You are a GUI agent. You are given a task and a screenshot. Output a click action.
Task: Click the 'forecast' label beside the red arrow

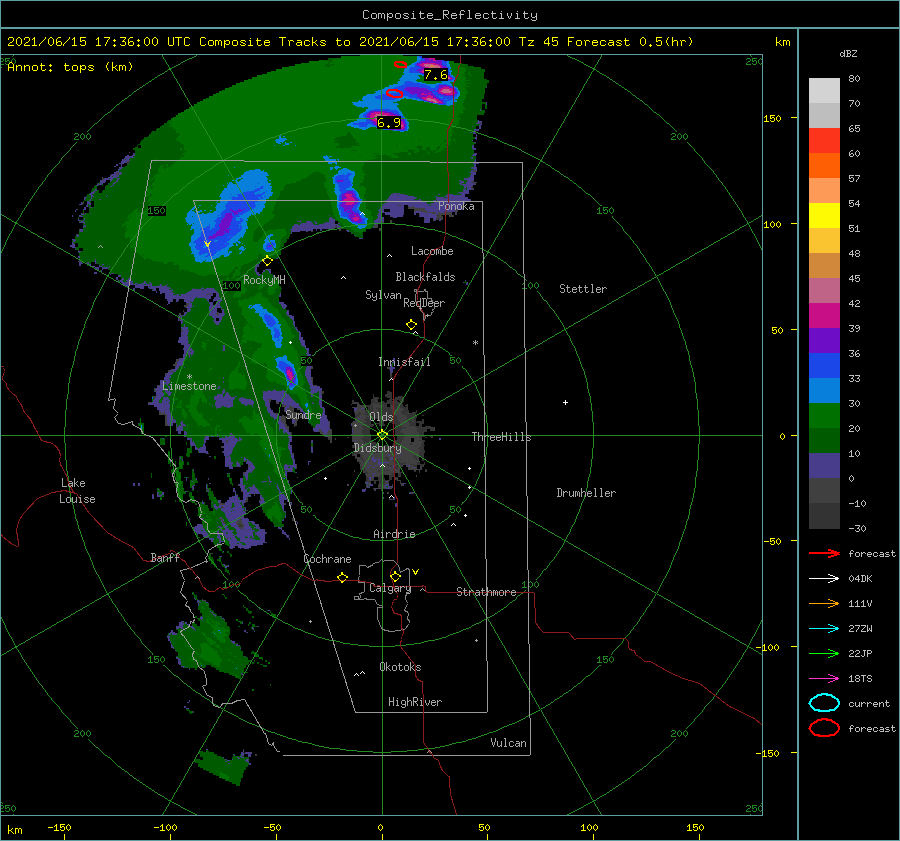(x=871, y=553)
